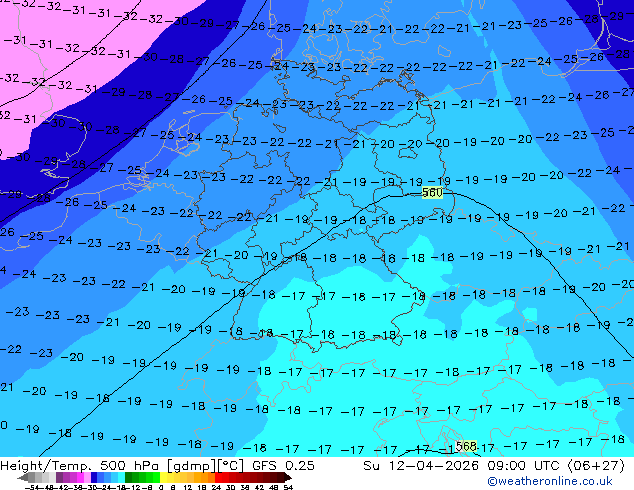Click the gray arrow at legend's cold end
Image resolution: width=634 pixels, height=490 pixels.
tap(23, 477)
